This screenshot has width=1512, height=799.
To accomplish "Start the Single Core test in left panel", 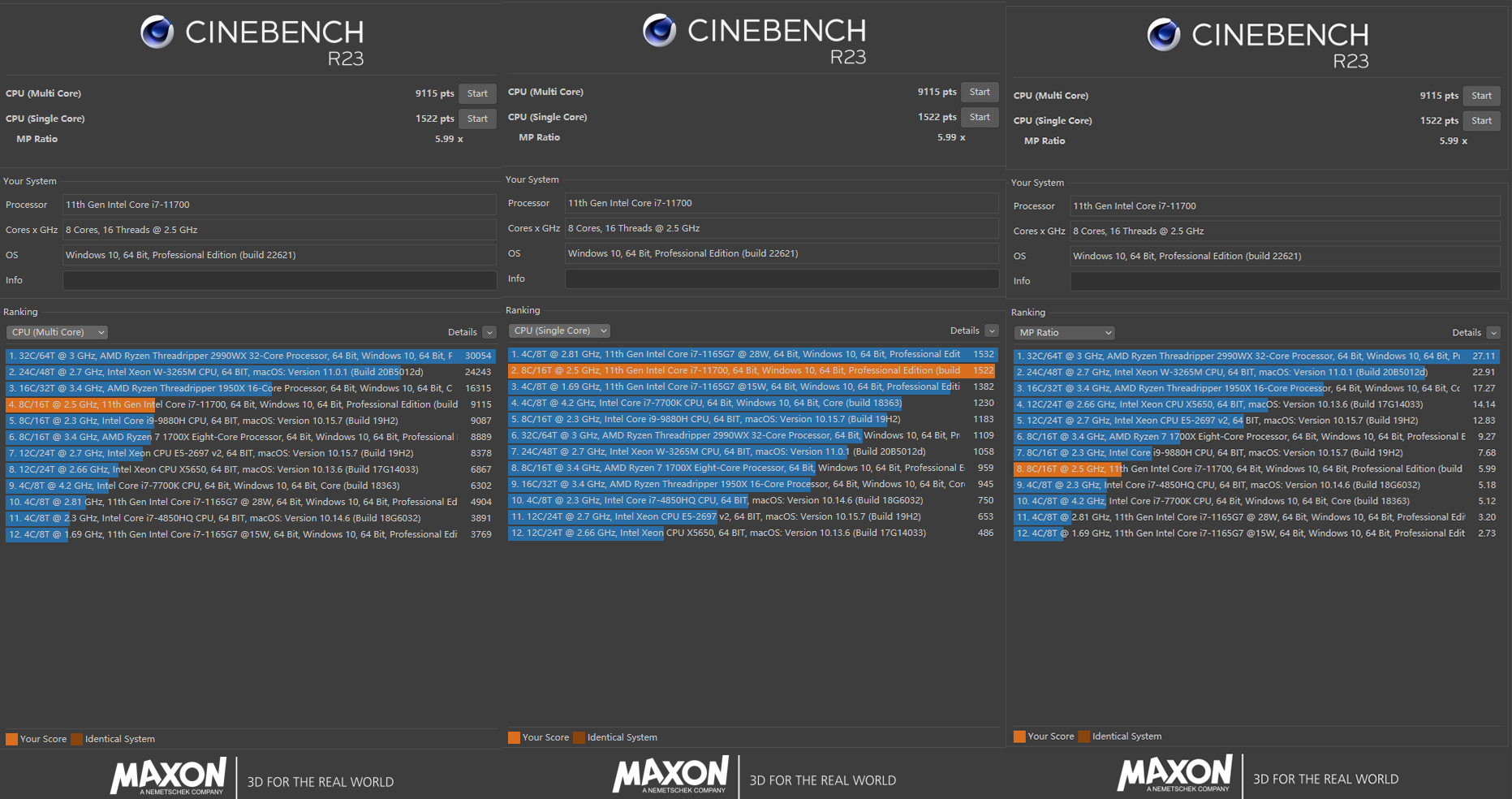I will coord(477,119).
